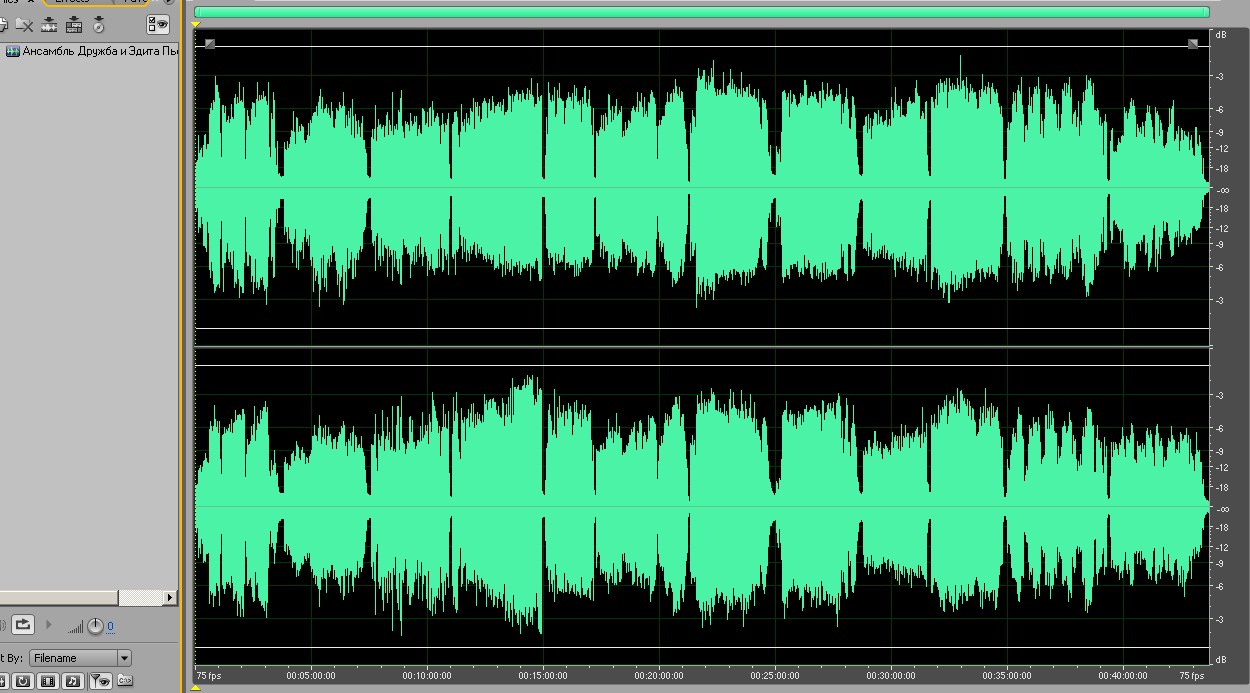
Task: Click the upper channel waveform
Action: 701,187
